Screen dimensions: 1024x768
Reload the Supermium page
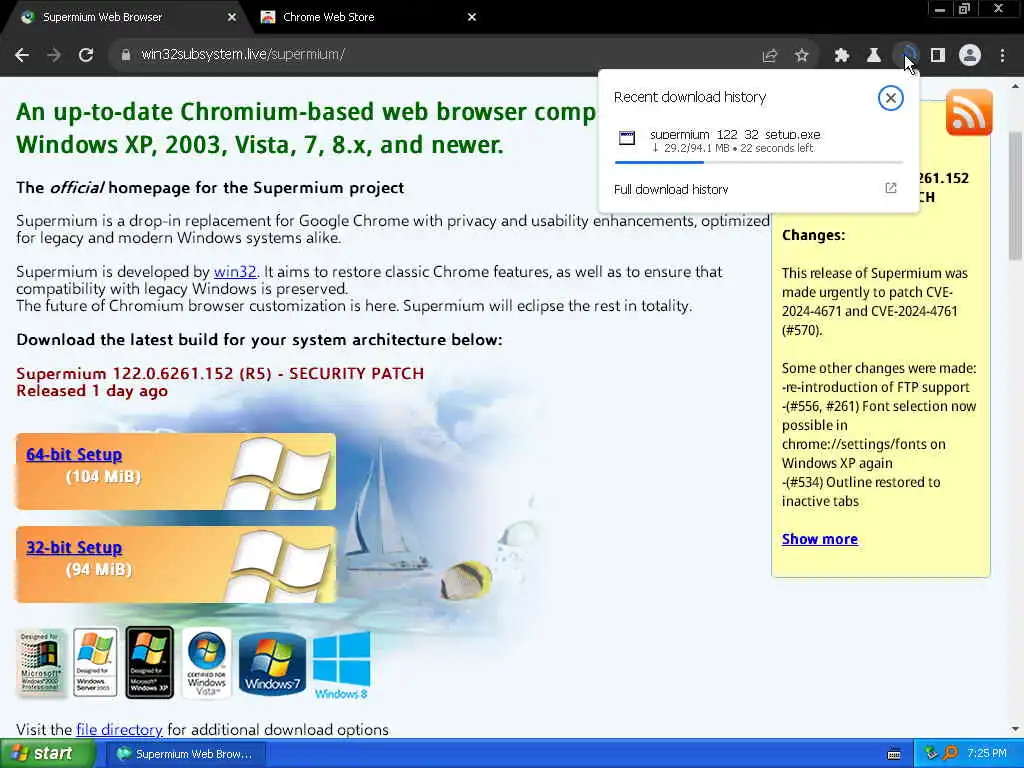[x=86, y=55]
